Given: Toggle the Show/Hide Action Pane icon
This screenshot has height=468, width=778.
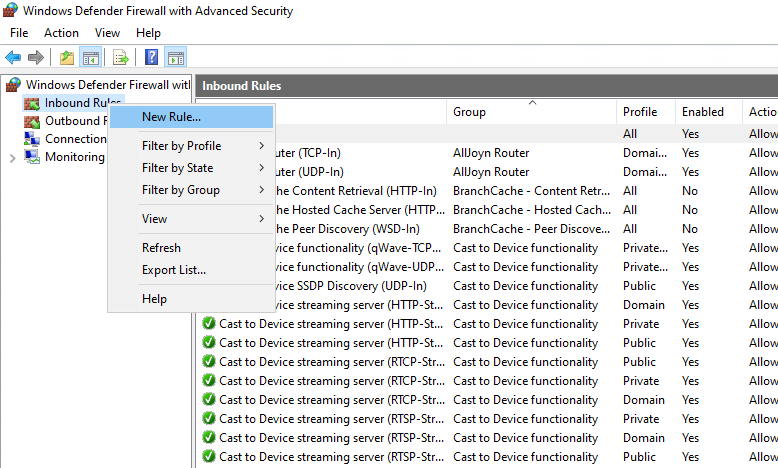Looking at the screenshot, I should pos(176,58).
